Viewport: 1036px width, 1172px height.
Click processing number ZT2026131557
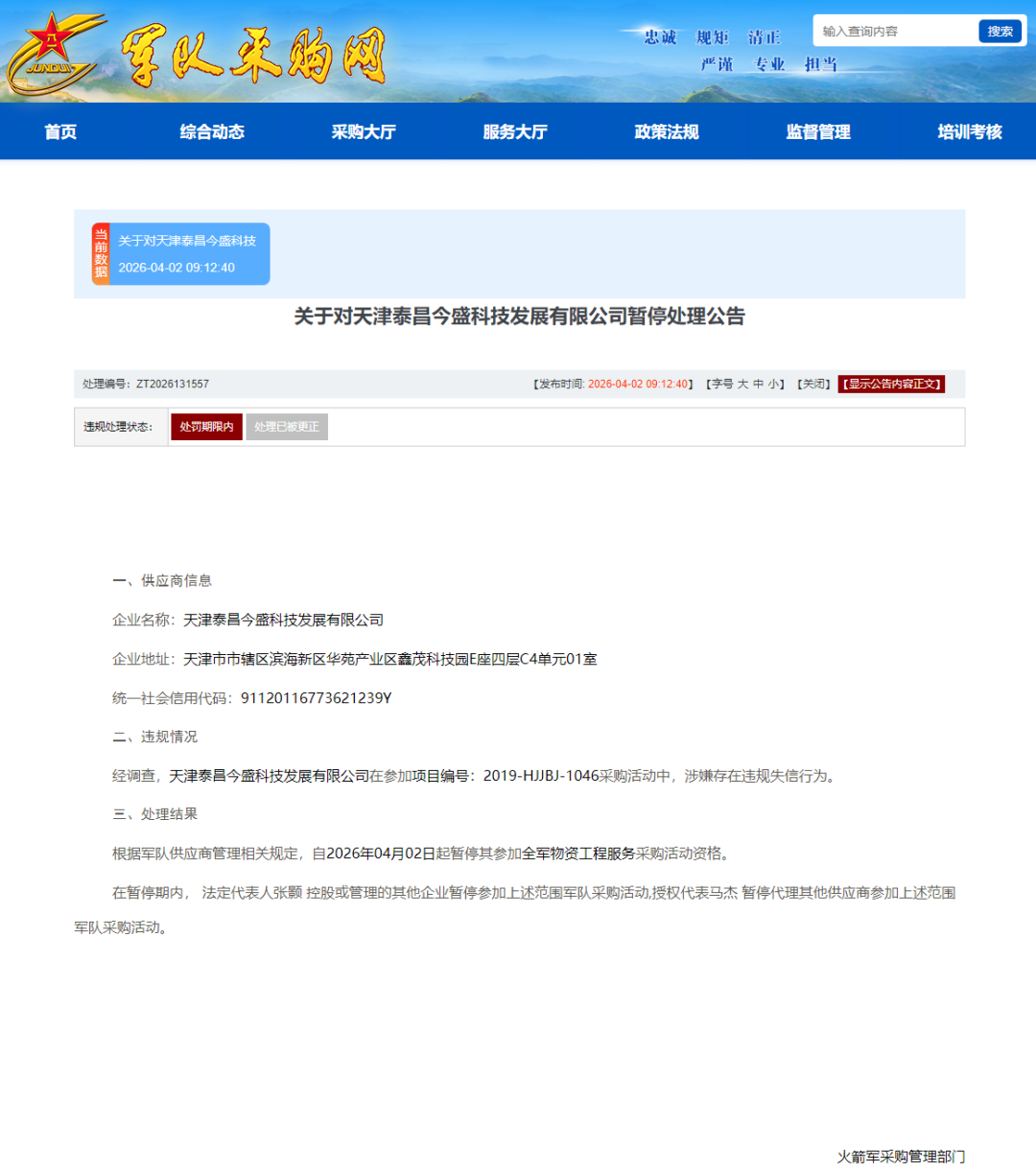[x=173, y=384]
